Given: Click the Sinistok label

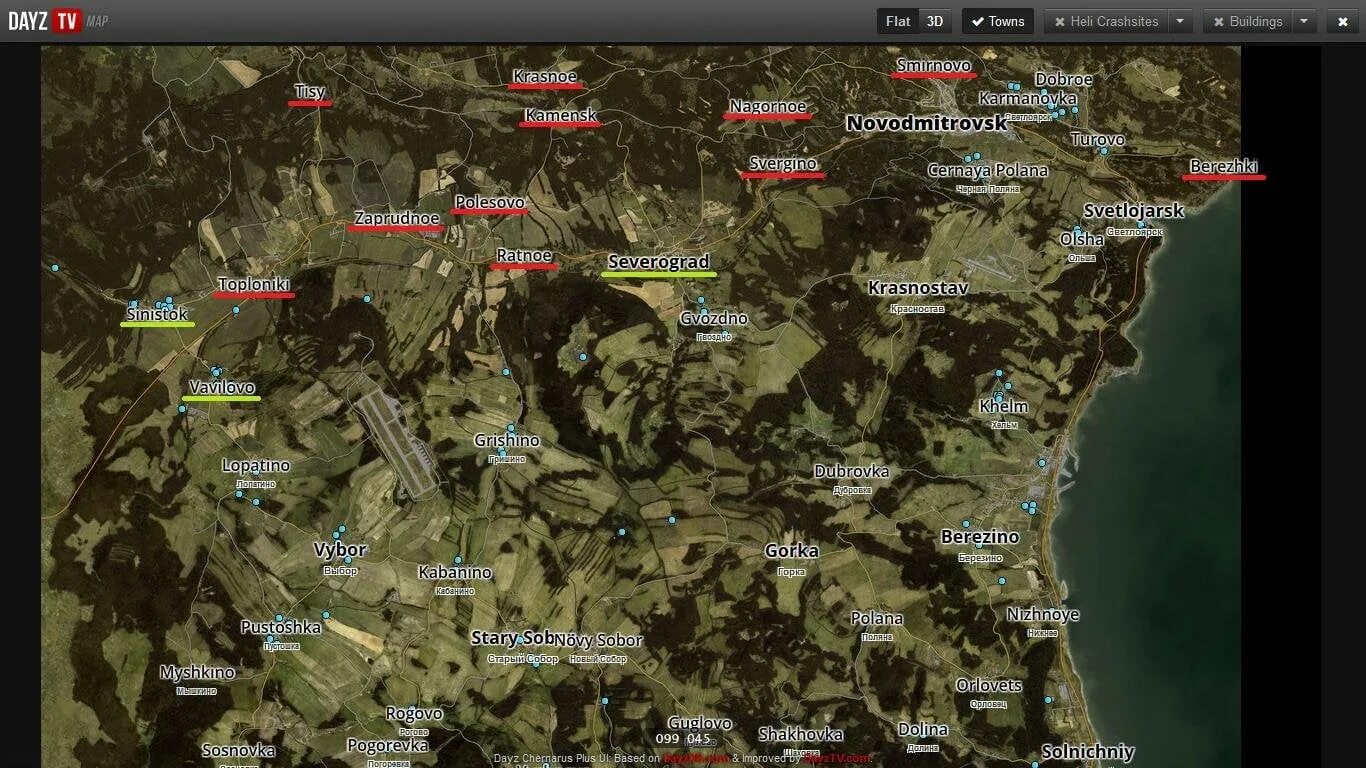Looking at the screenshot, I should 157,314.
